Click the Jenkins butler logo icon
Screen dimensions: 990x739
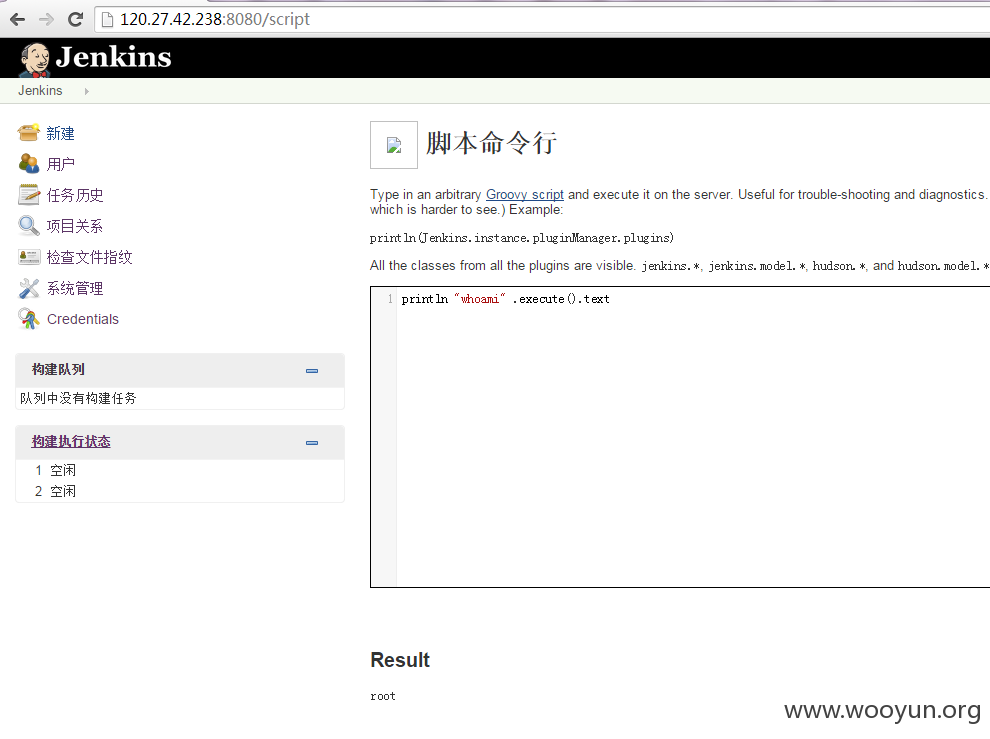click(35, 59)
